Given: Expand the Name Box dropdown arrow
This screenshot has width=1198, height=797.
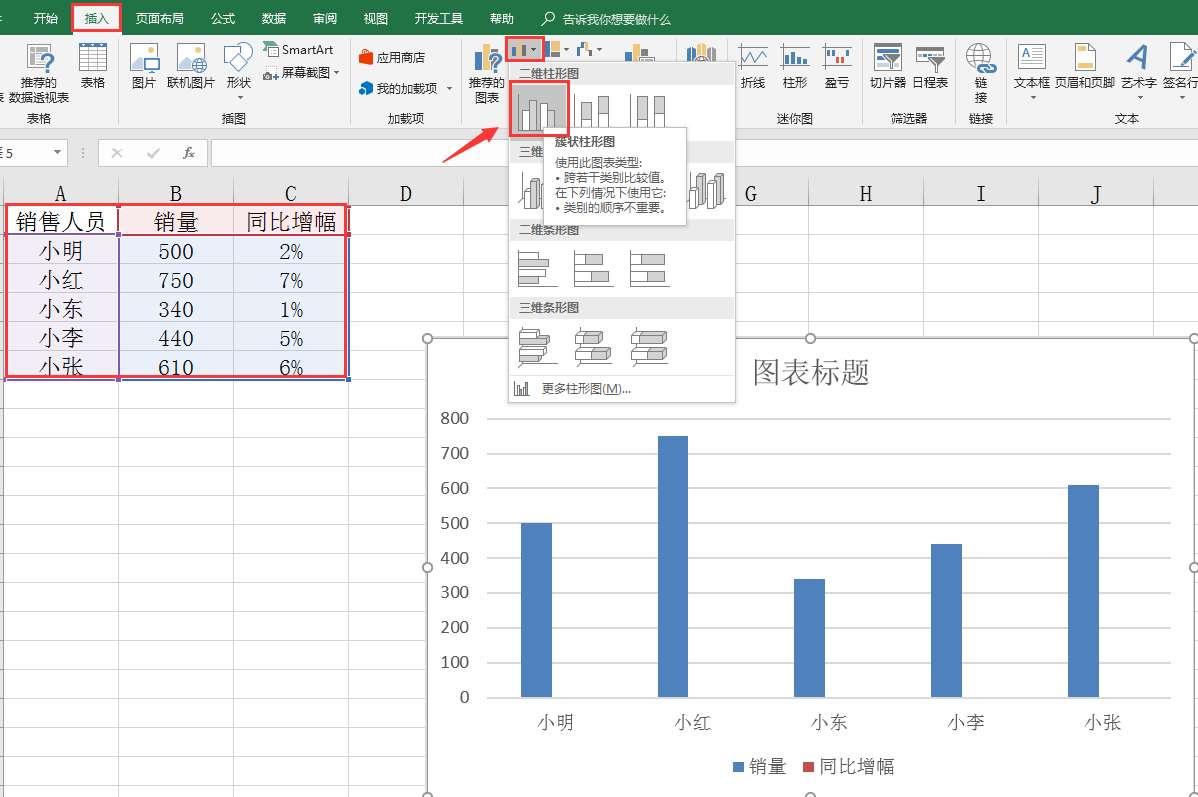Looking at the screenshot, I should click(x=57, y=153).
